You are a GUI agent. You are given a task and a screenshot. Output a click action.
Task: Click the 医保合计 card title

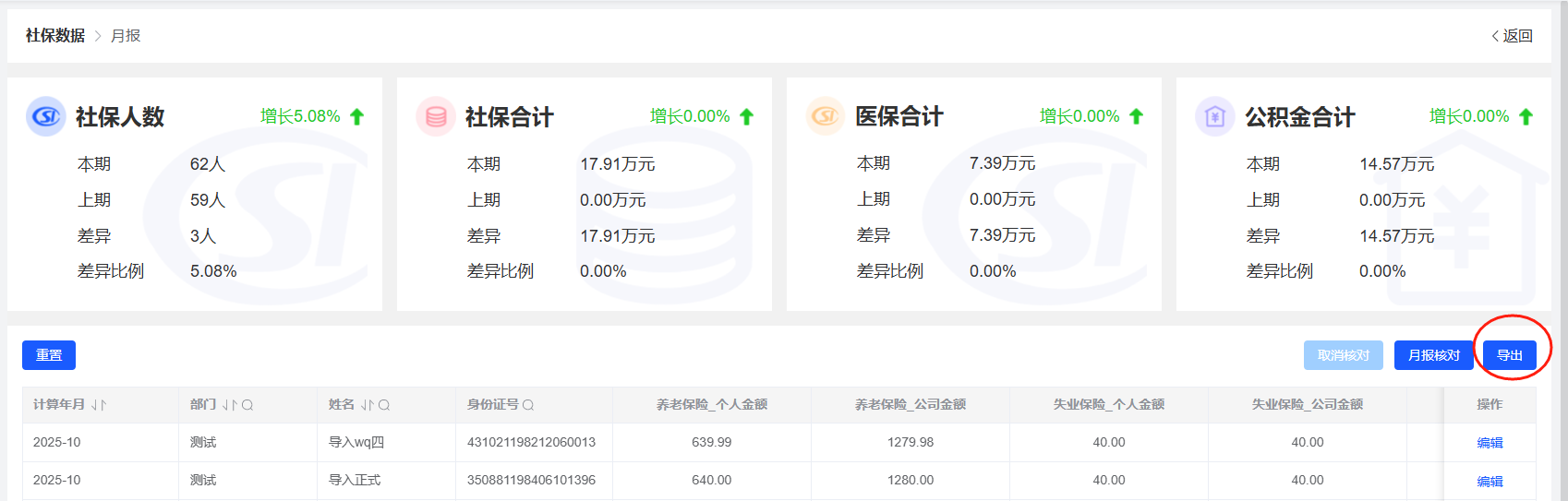899,116
